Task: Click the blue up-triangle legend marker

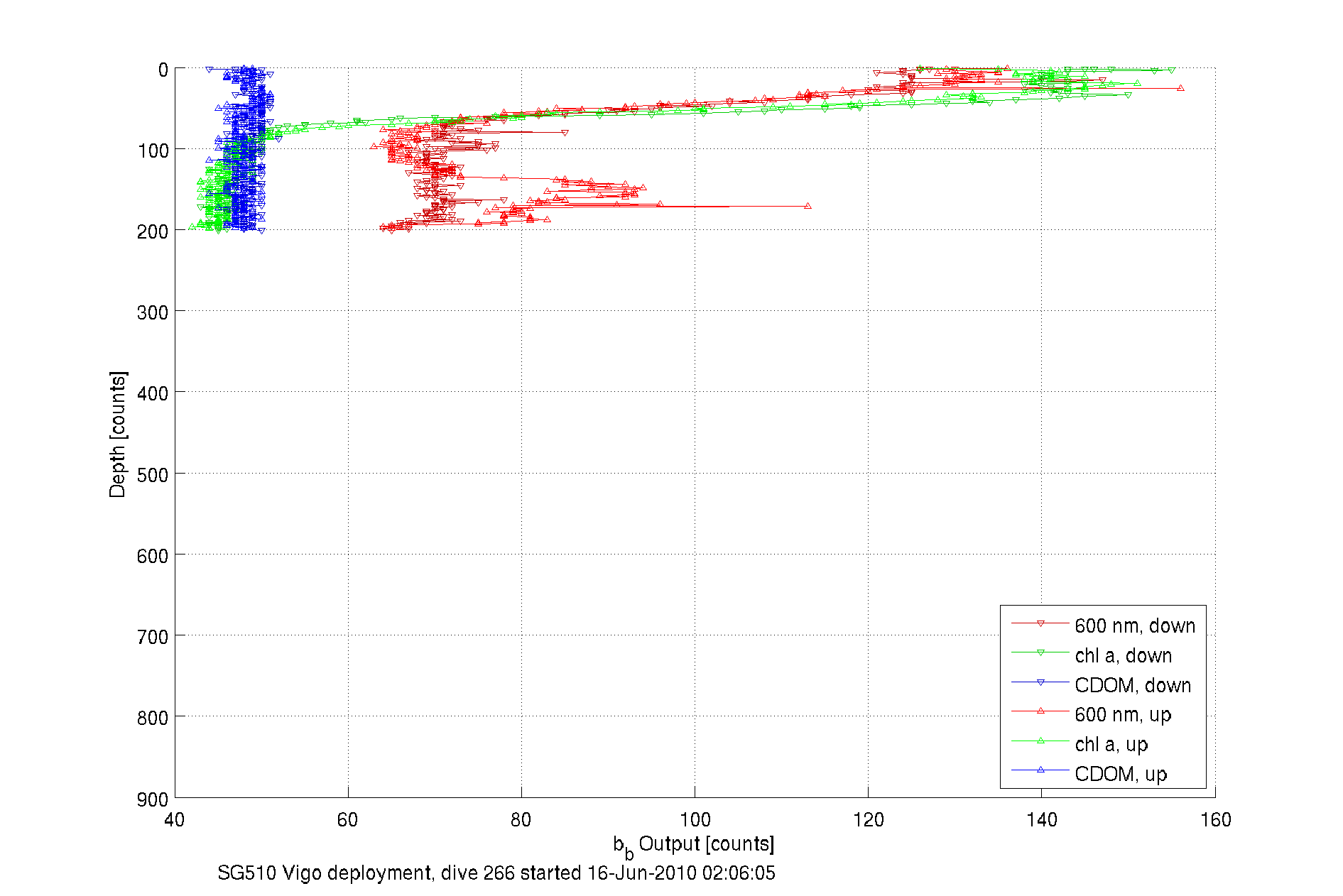Action: pyautogui.click(x=1040, y=770)
